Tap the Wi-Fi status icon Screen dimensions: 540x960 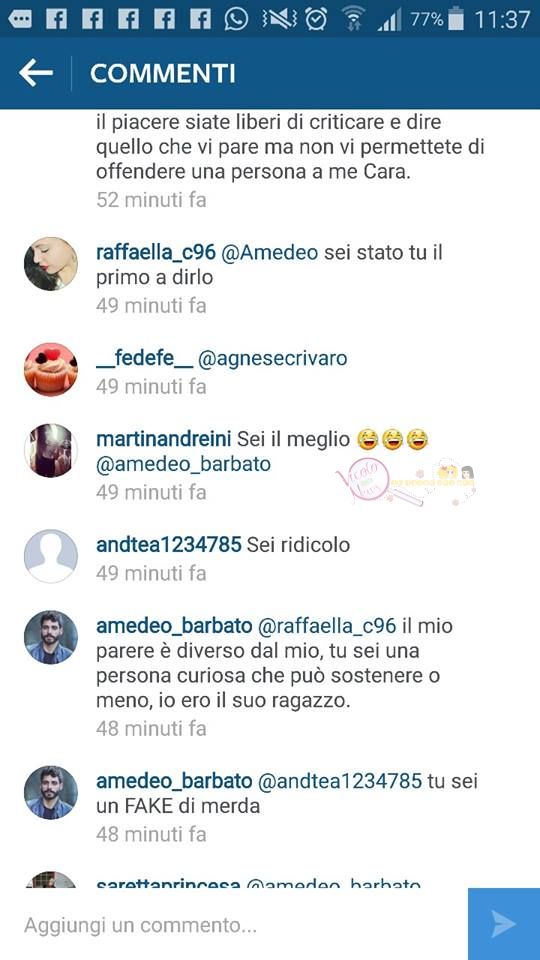coord(353,20)
